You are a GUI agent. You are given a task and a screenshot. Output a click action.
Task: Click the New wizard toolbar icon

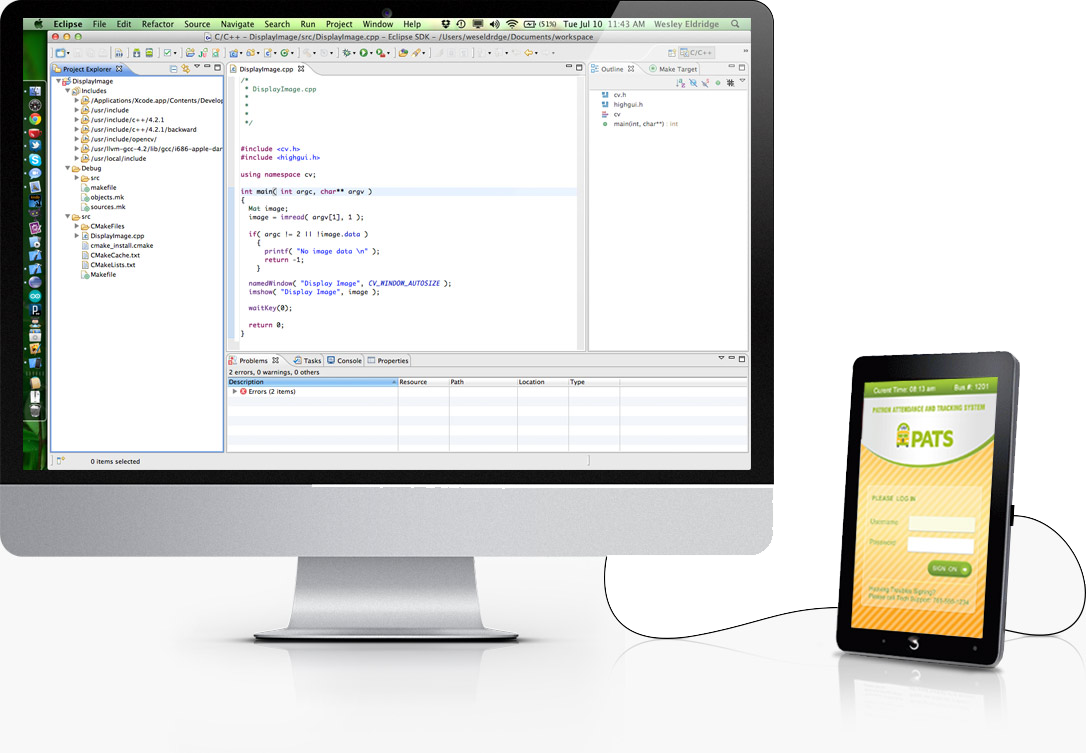click(60, 53)
